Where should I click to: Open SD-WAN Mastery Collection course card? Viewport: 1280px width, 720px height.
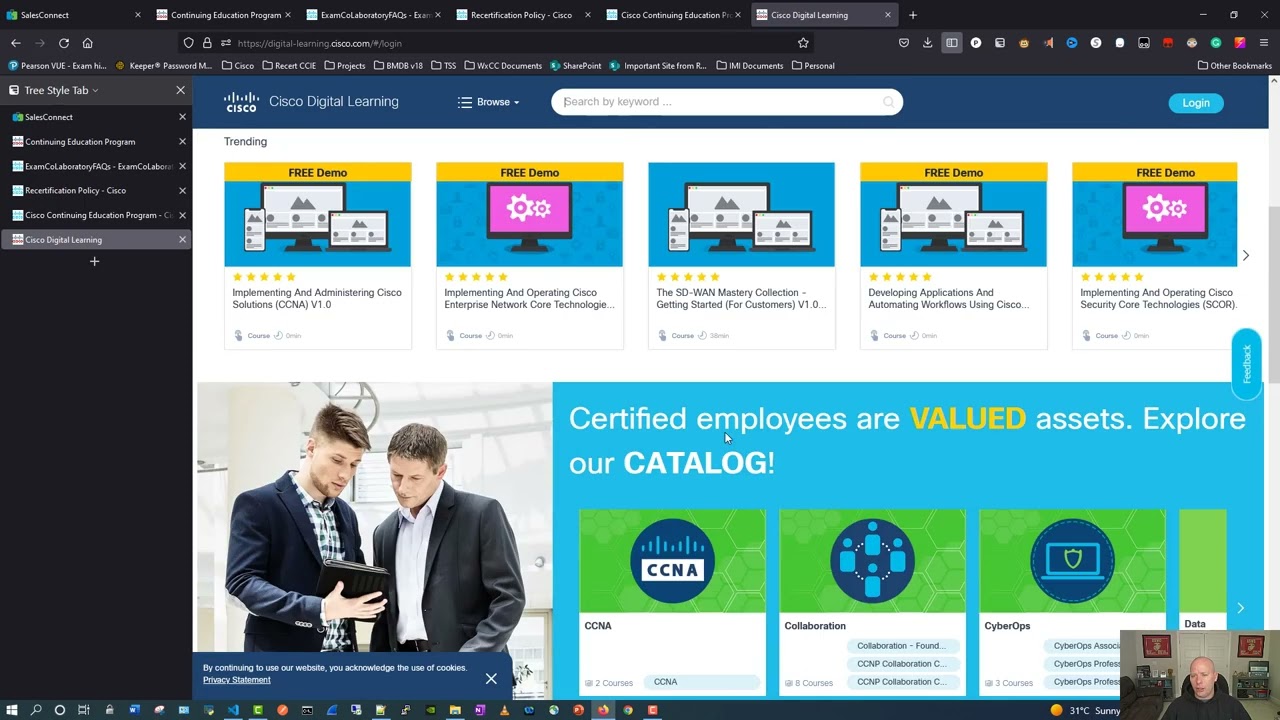coord(742,256)
